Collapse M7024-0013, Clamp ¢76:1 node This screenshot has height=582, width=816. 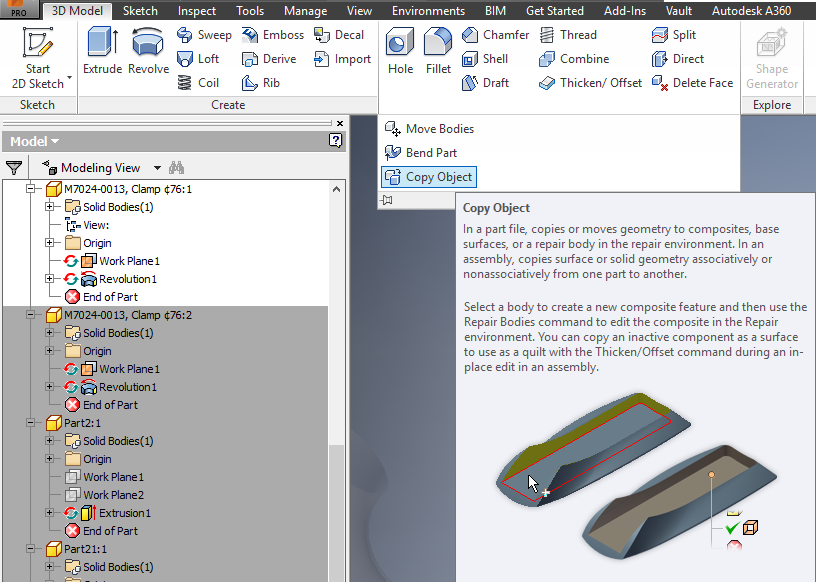[x=31, y=188]
